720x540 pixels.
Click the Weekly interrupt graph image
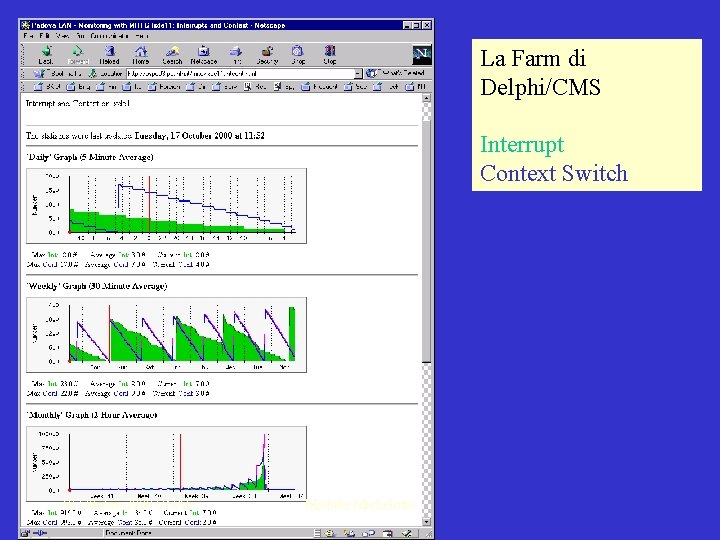[166, 335]
